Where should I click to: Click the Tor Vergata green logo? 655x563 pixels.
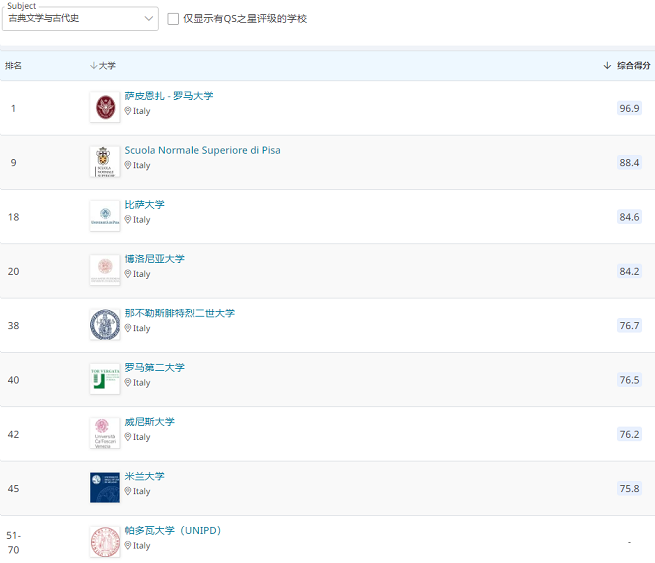[x=105, y=379]
